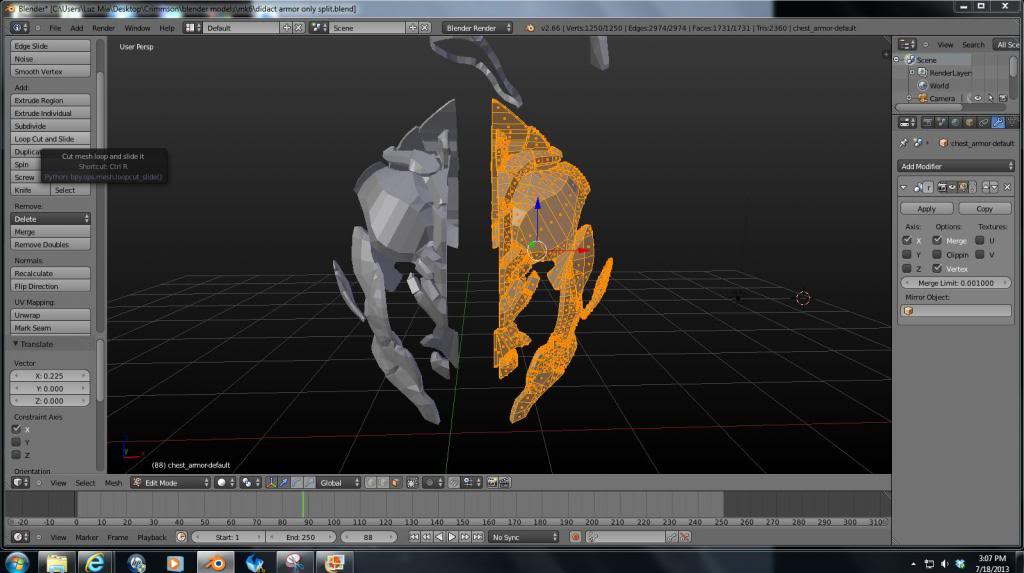The width and height of the screenshot is (1024, 573).
Task: Click the Apply modifier button
Action: pyautogui.click(x=926, y=209)
